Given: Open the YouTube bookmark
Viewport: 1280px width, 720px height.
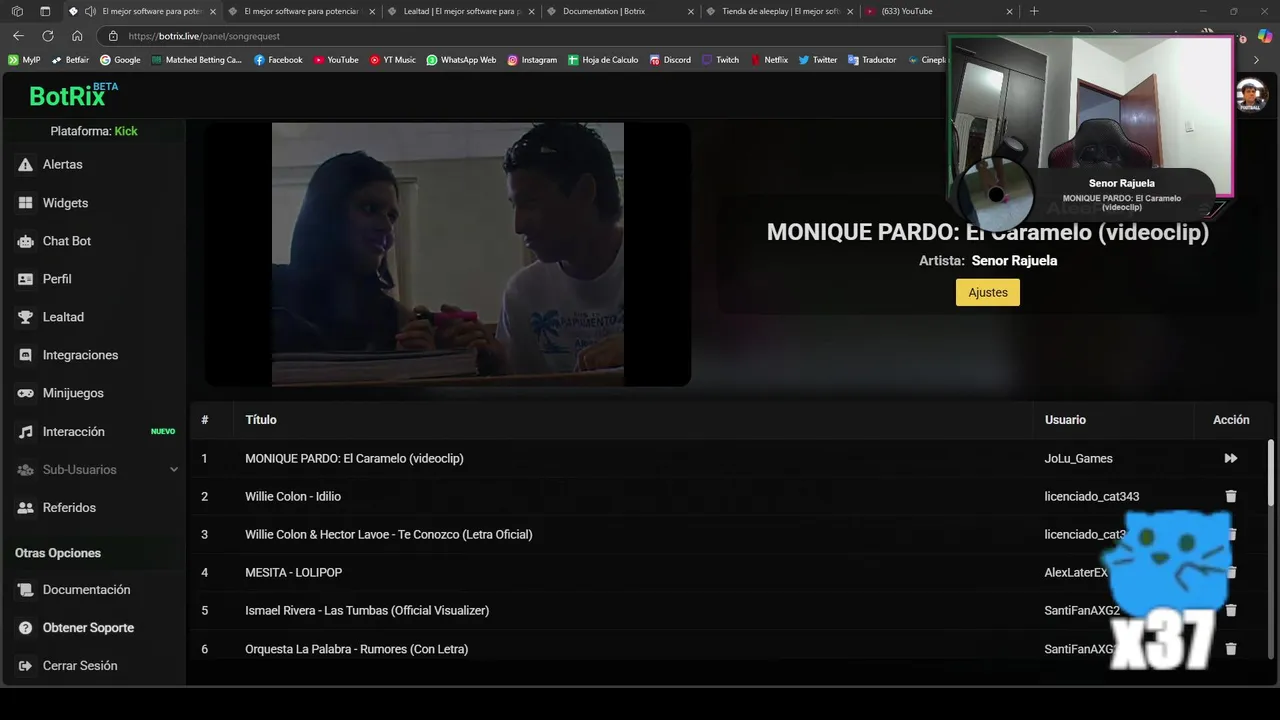Looking at the screenshot, I should 336,60.
